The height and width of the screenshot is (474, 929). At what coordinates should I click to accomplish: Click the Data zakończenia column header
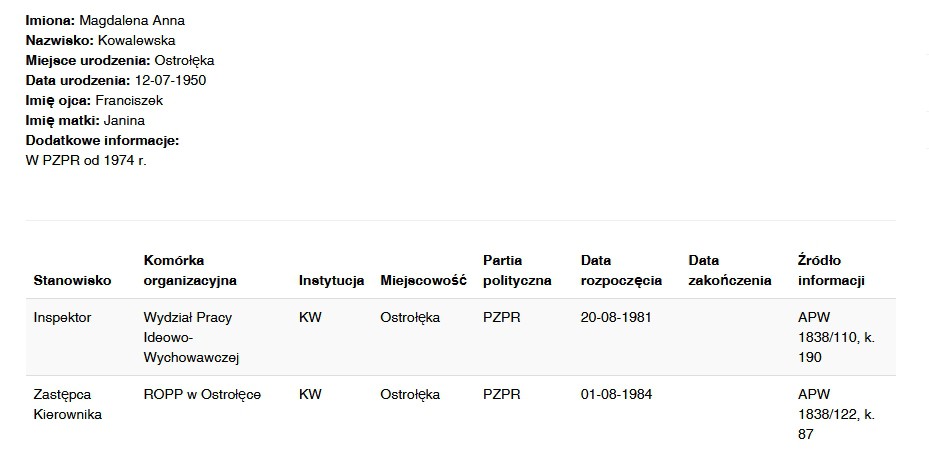click(730, 271)
